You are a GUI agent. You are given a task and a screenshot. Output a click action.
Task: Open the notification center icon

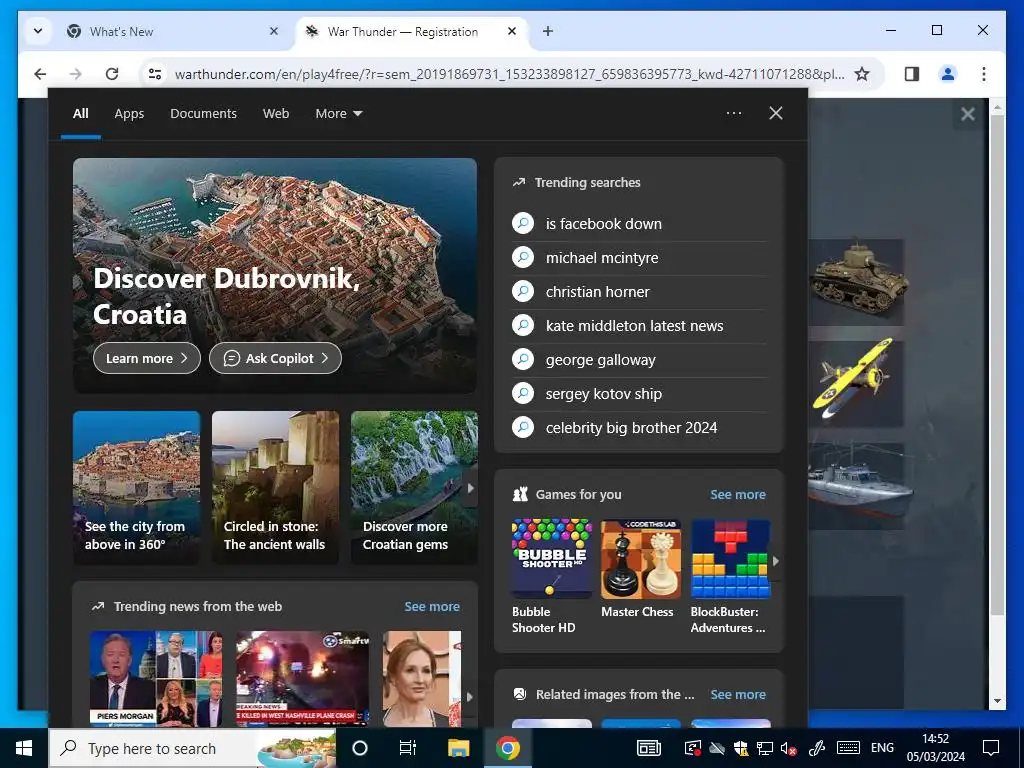tap(991, 748)
